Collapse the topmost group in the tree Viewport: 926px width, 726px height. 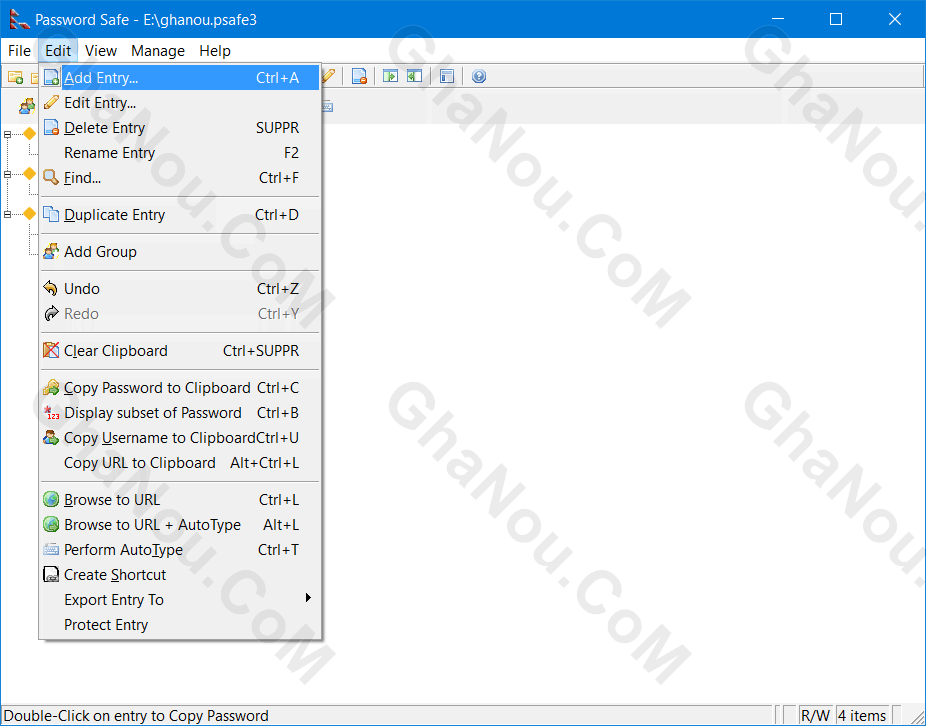click(x=8, y=135)
